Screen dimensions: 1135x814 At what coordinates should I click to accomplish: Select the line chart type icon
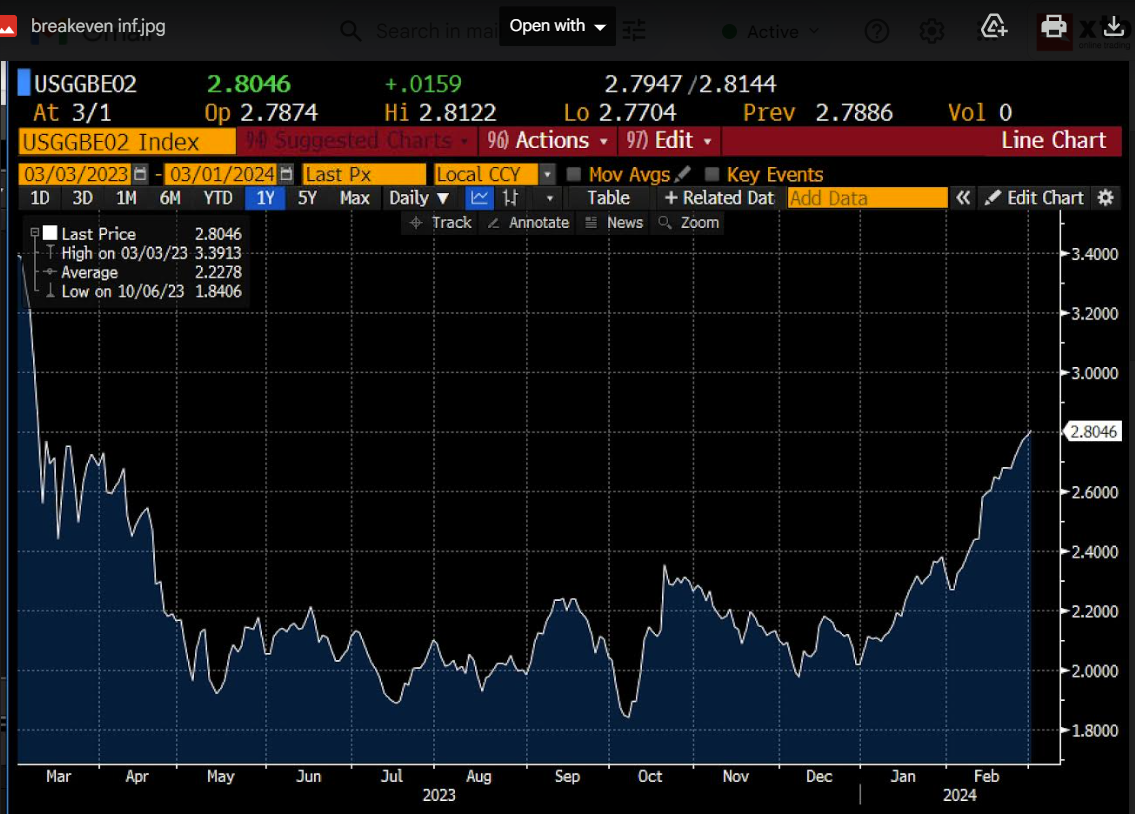tap(480, 198)
